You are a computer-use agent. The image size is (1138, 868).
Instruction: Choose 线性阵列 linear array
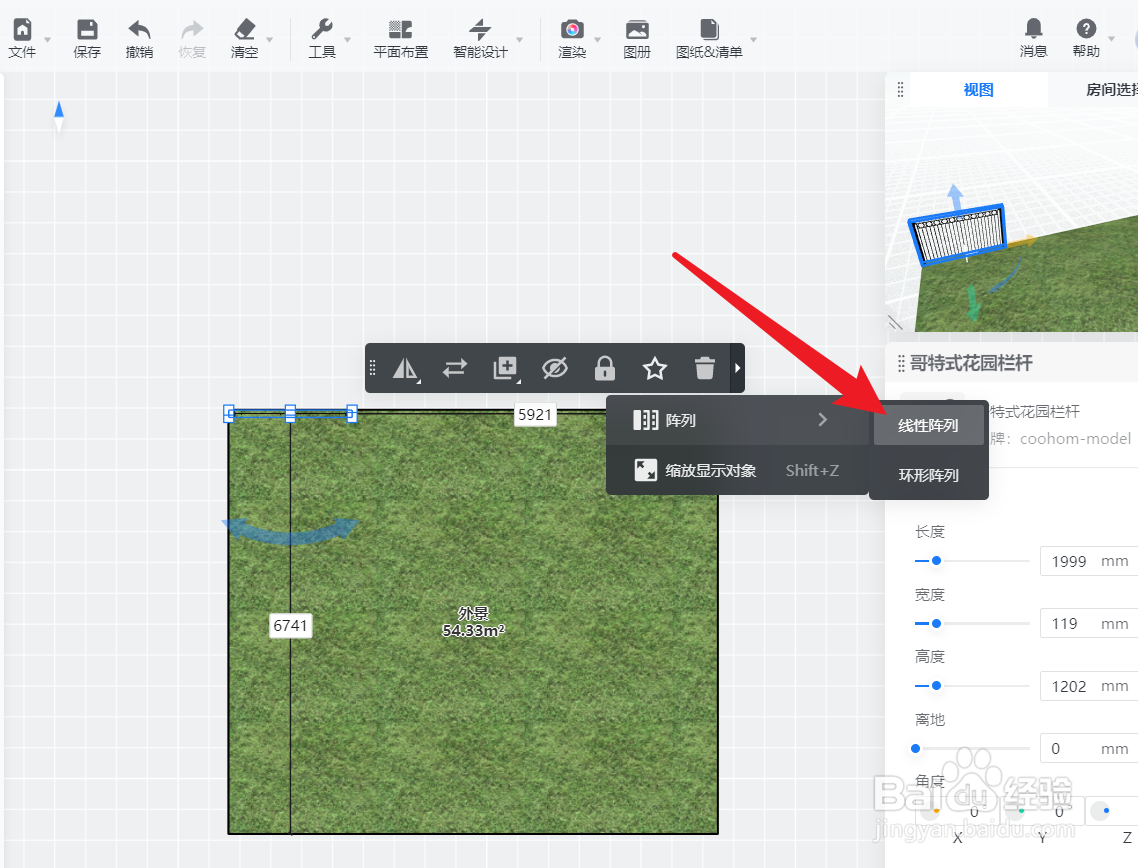[x=928, y=425]
